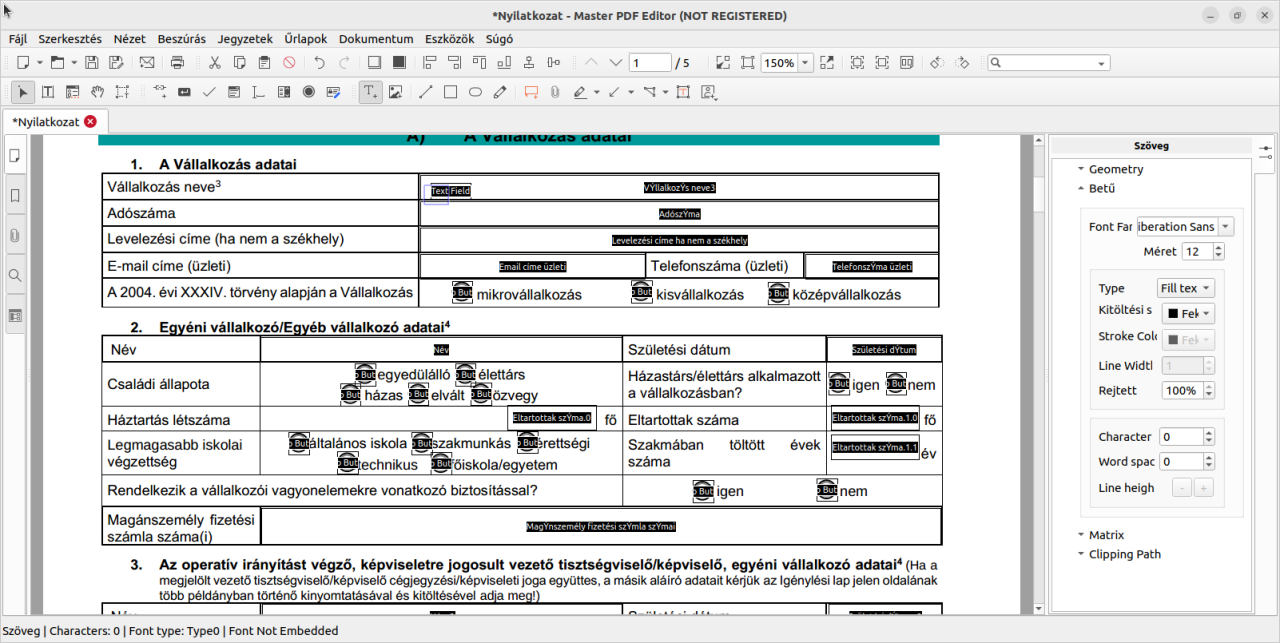Click the red Delete icon
1280x643 pixels.
(289, 62)
